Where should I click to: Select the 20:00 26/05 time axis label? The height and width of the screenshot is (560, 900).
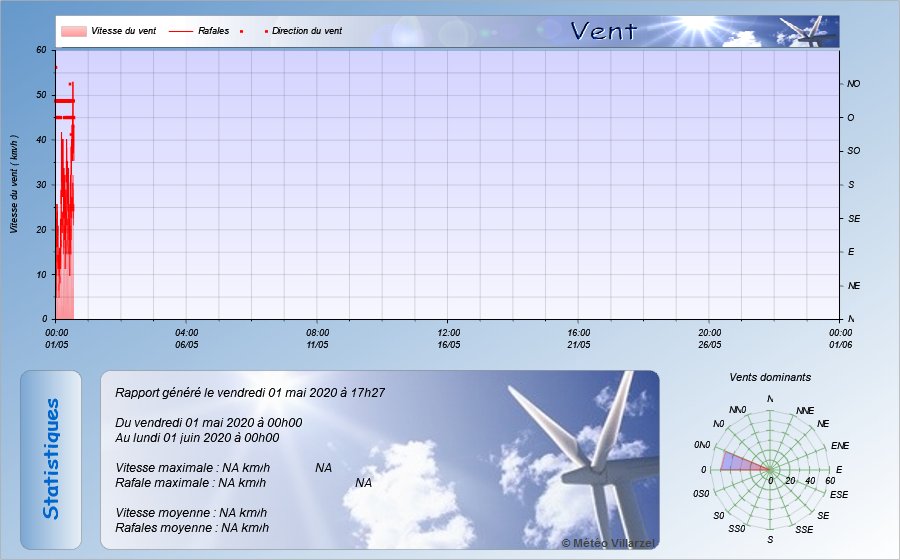click(709, 338)
